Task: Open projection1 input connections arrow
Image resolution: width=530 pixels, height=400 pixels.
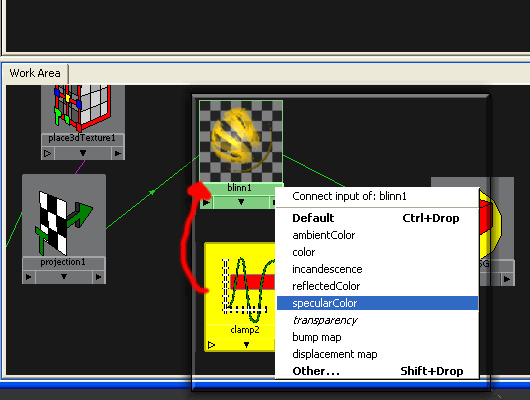Action: pos(29,277)
